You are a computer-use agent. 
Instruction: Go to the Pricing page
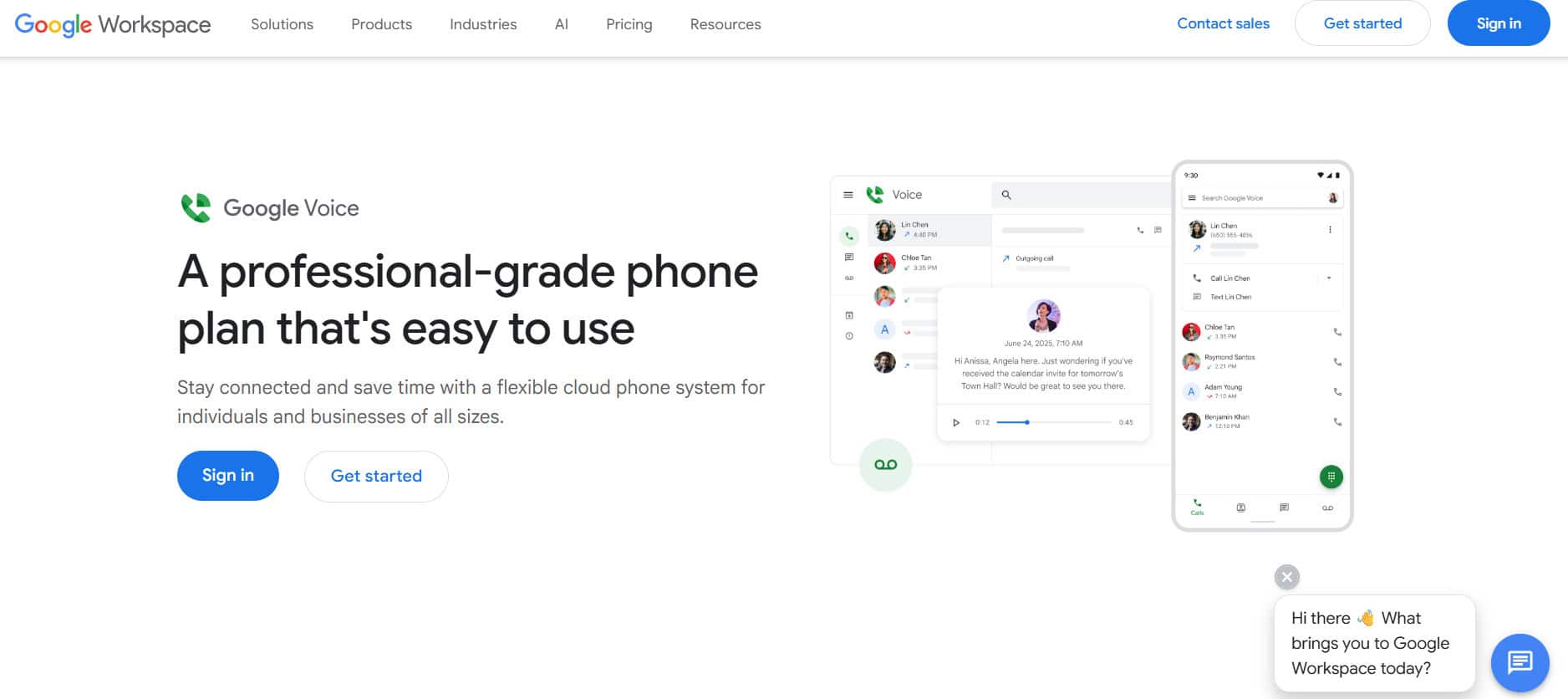(629, 24)
